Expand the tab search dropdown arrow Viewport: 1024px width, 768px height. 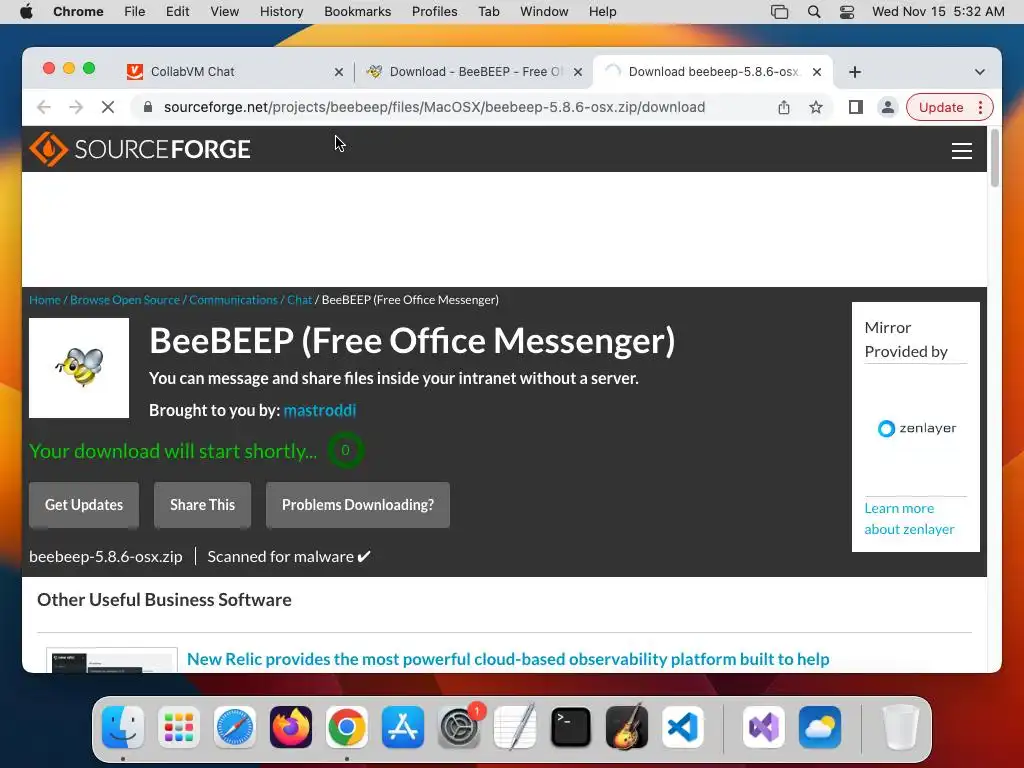(x=980, y=72)
